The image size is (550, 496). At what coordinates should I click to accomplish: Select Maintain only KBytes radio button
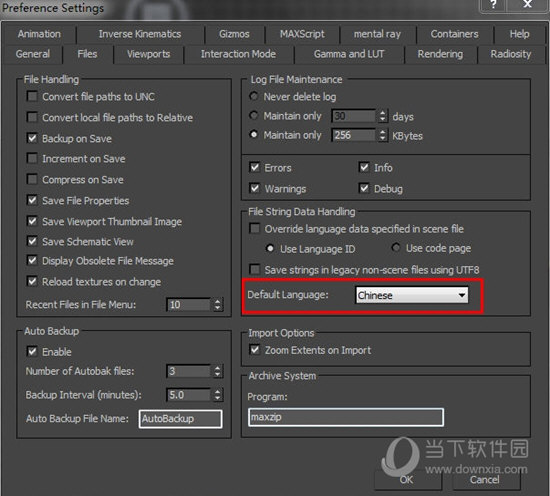click(x=254, y=135)
